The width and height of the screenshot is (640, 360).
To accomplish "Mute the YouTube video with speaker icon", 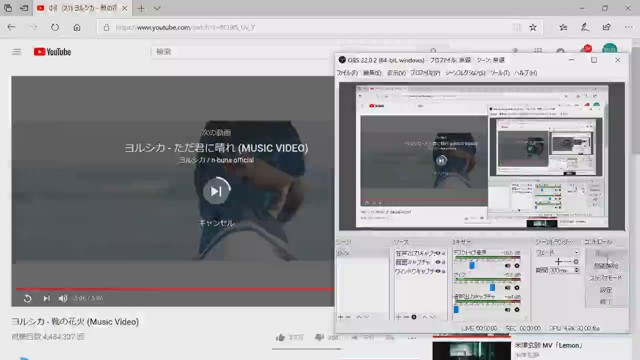I will 63,298.
